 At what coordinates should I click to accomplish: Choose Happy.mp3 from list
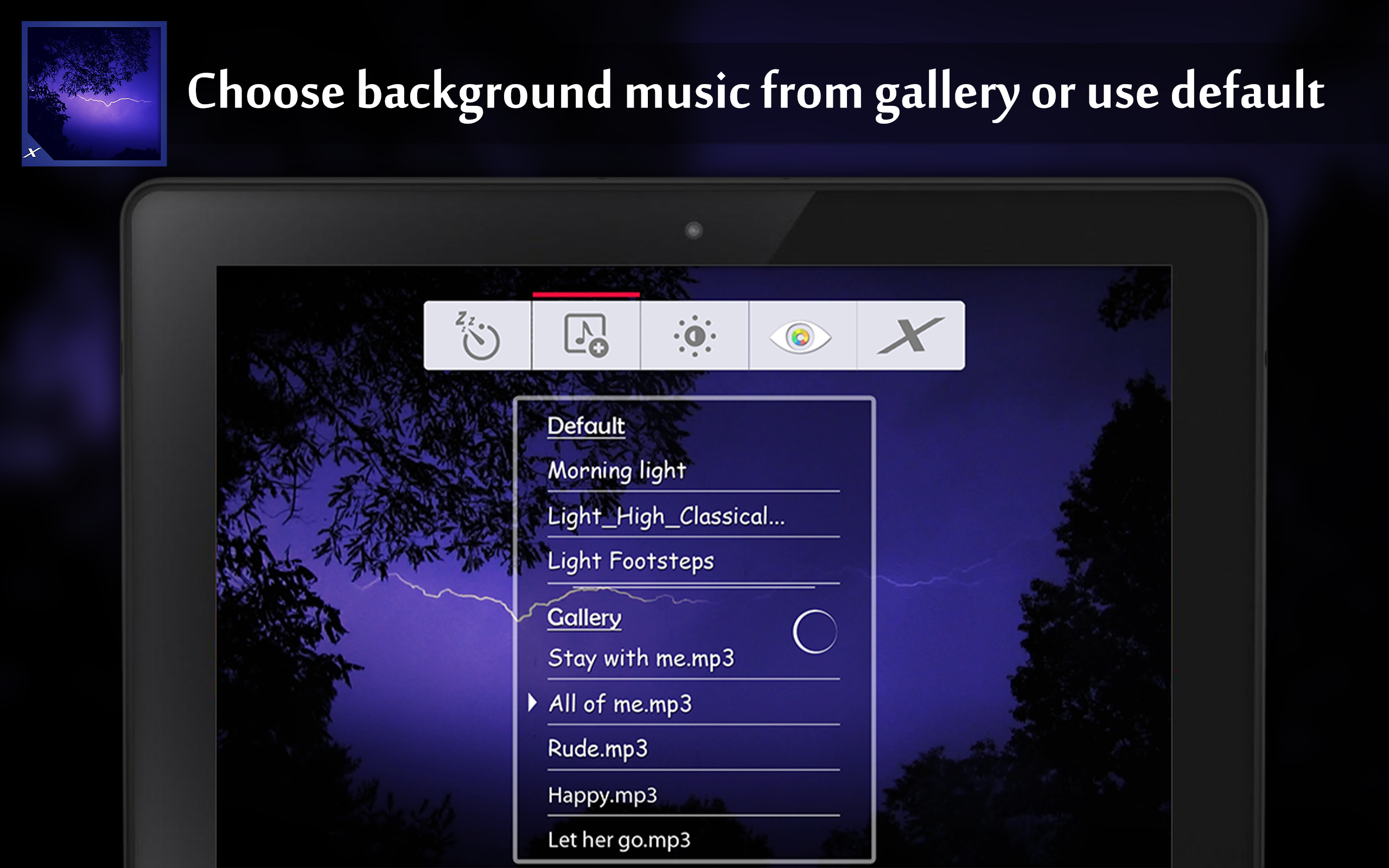pos(602,795)
